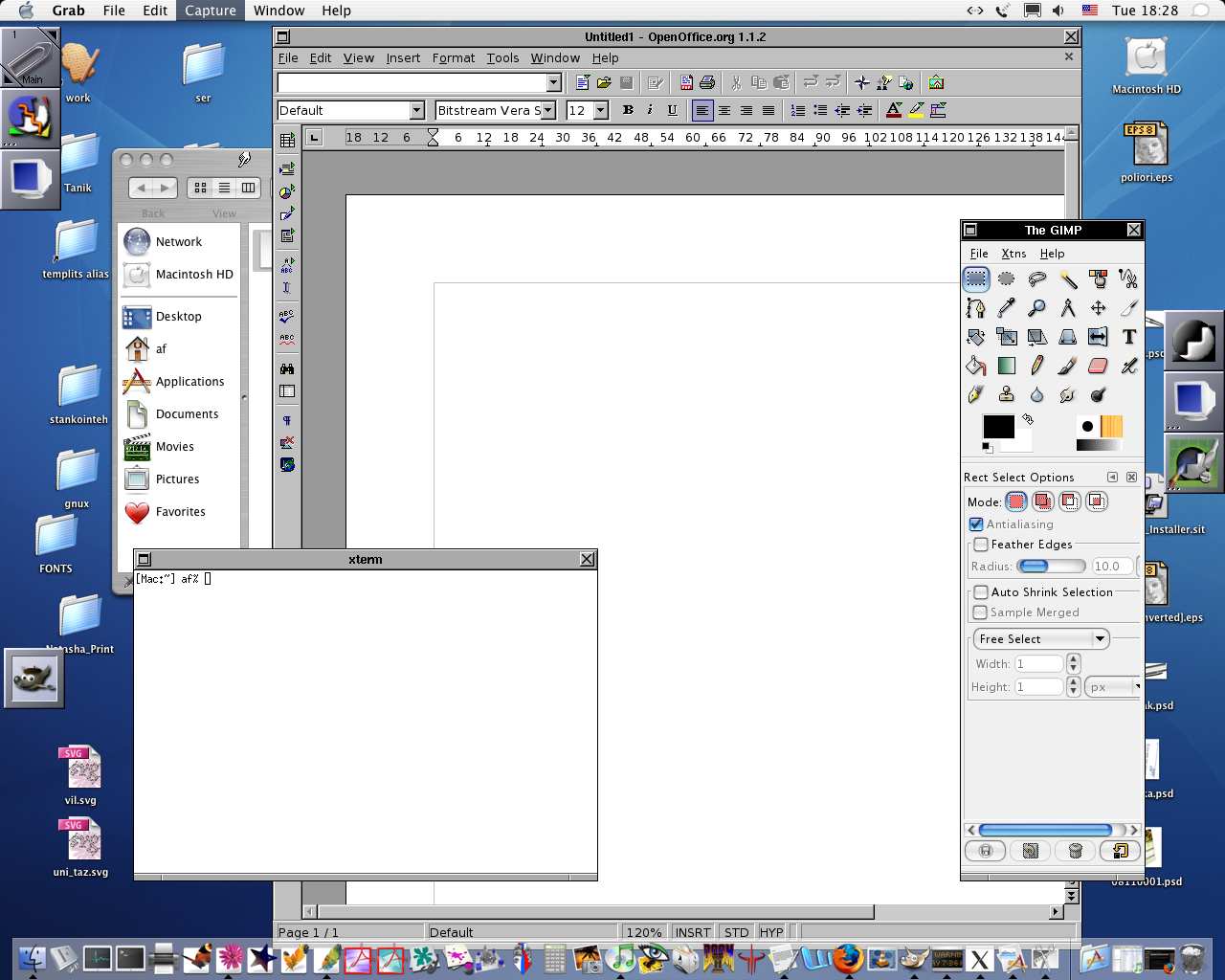Click the Width input field in GIMP
1225x980 pixels.
pyautogui.click(x=1038, y=663)
